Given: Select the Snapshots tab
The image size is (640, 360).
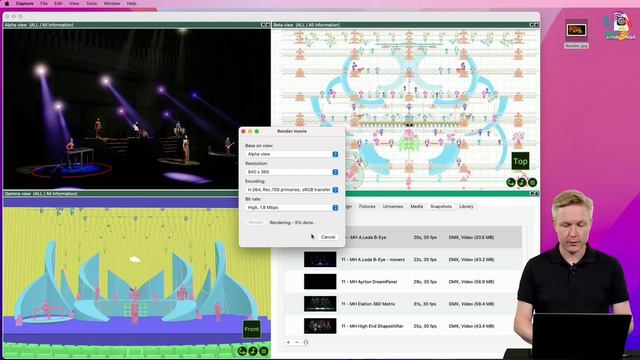Looking at the screenshot, I should click(x=441, y=207).
